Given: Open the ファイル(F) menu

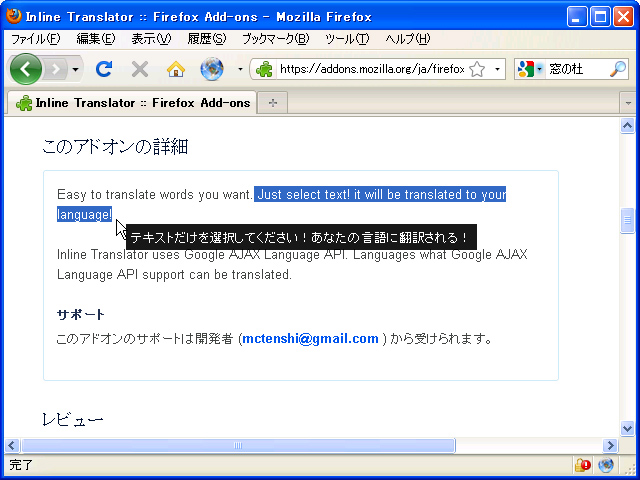Looking at the screenshot, I should (35, 39).
